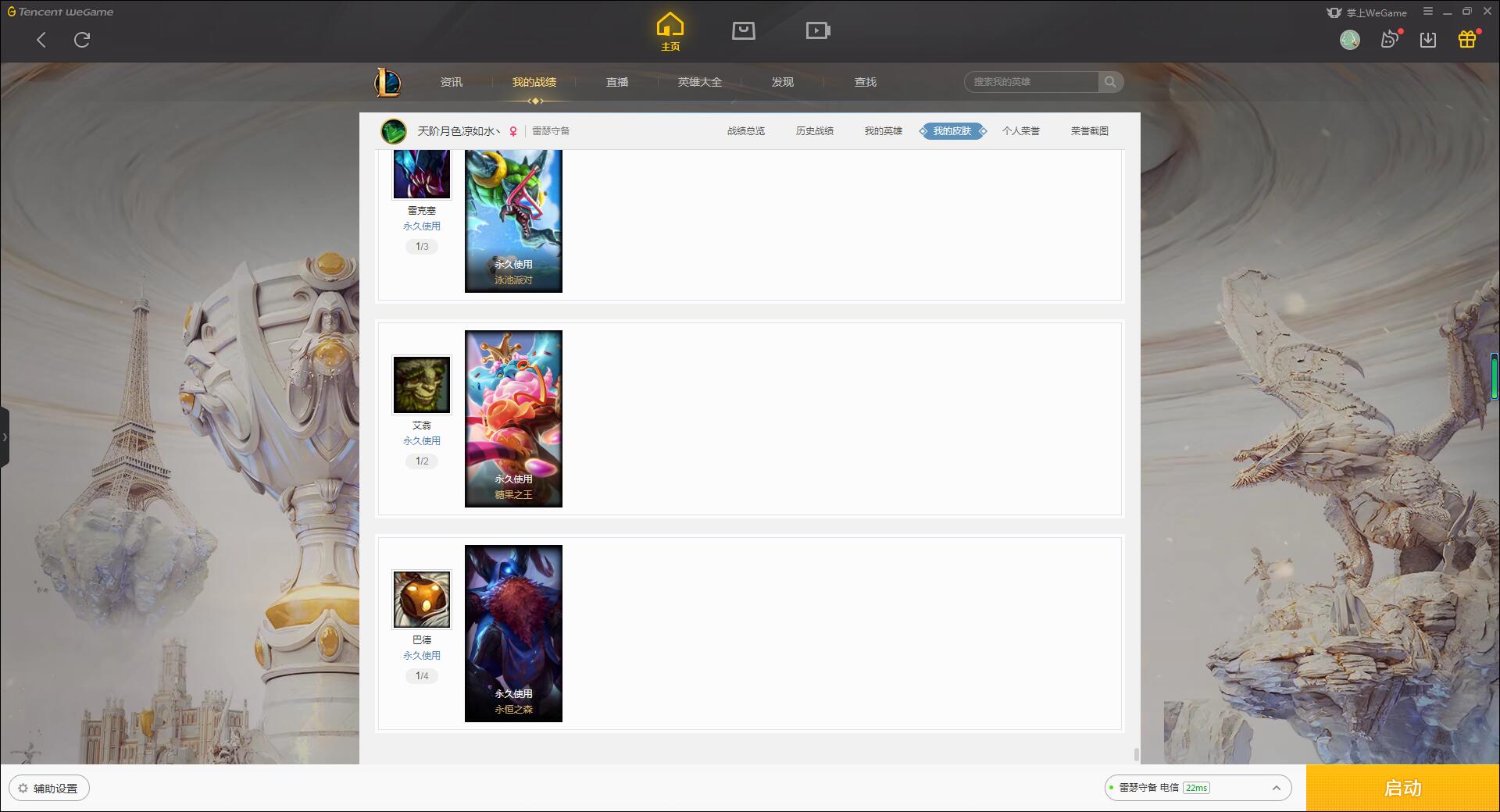
Task: Open the 荣誉截图 sub-tab
Action: [1090, 131]
